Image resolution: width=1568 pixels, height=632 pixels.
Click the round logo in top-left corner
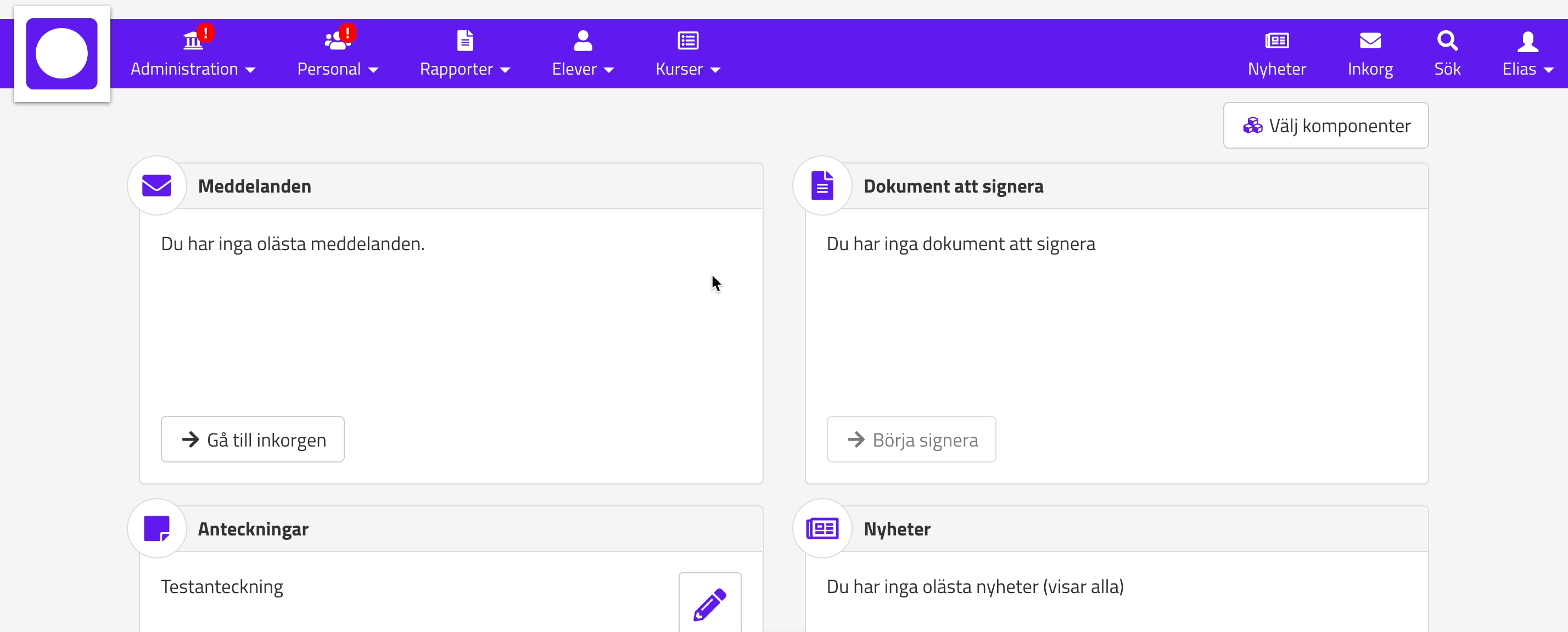[x=61, y=54]
